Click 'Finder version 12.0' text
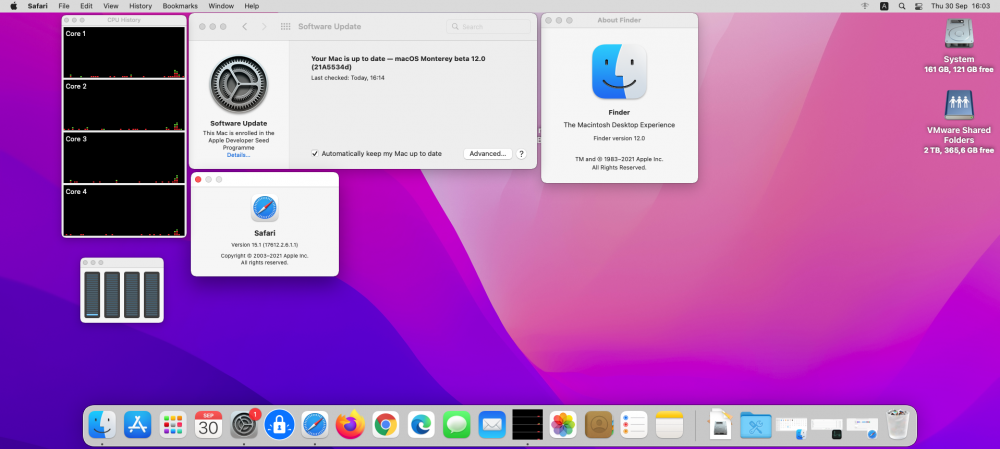Screen dimensions: 1000x449 (619, 138)
